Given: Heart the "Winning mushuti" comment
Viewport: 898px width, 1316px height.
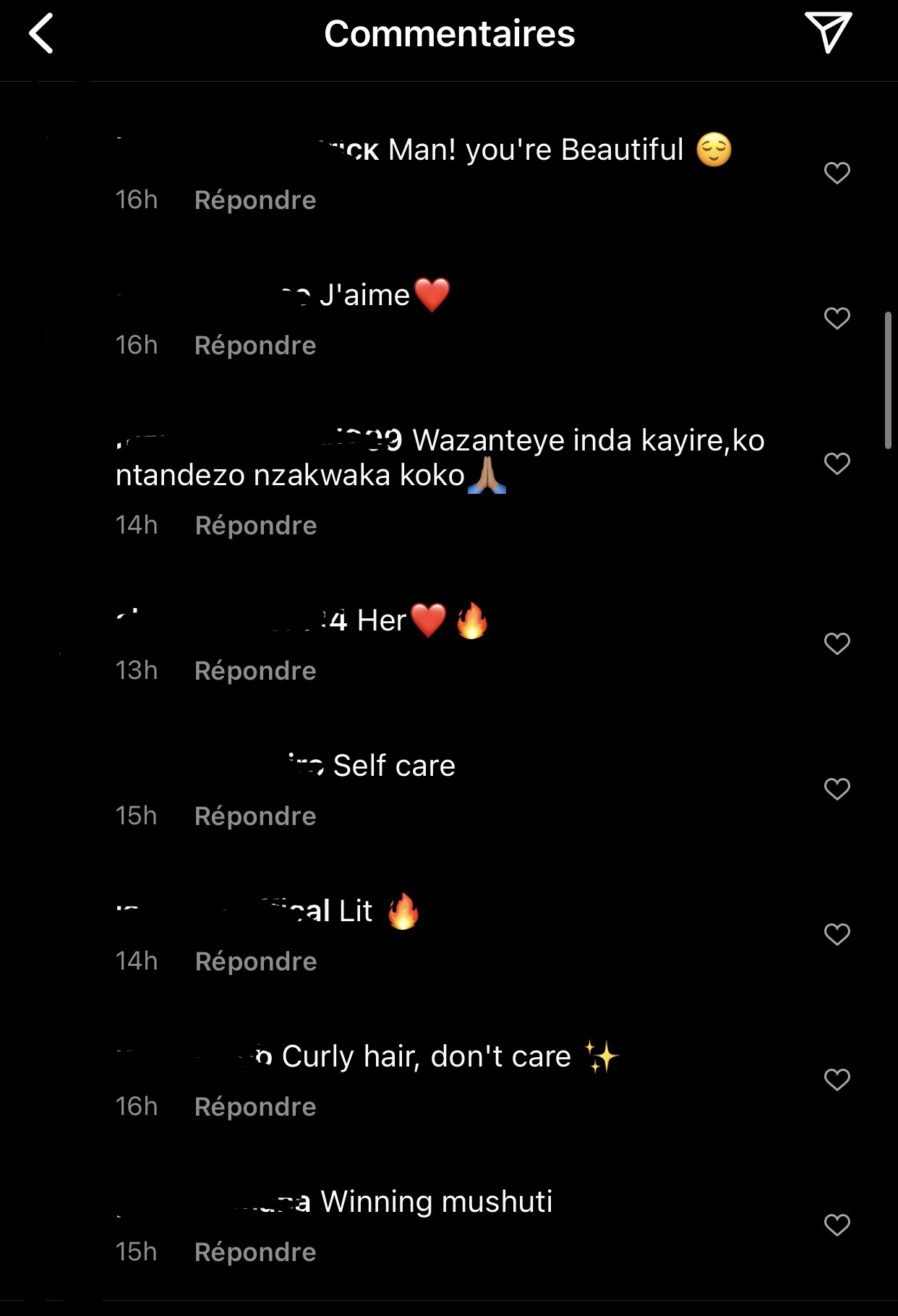Looking at the screenshot, I should click(837, 1225).
